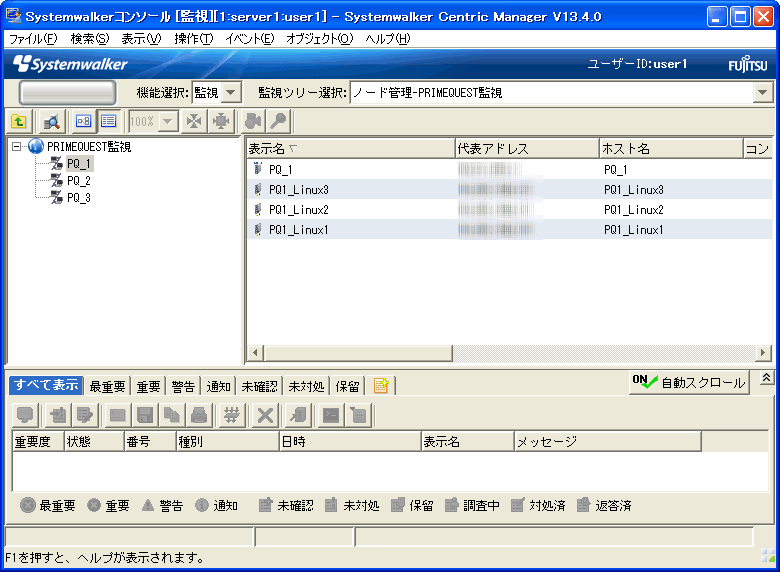Open the 操作(T) menu

[x=194, y=39]
